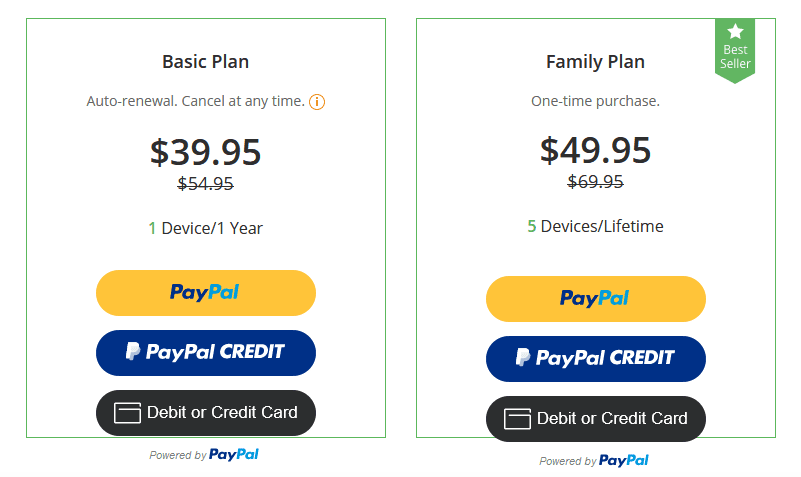The image size is (801, 477).
Task: Choose PayPal CREDIT for the Basic Plan
Action: click(206, 353)
